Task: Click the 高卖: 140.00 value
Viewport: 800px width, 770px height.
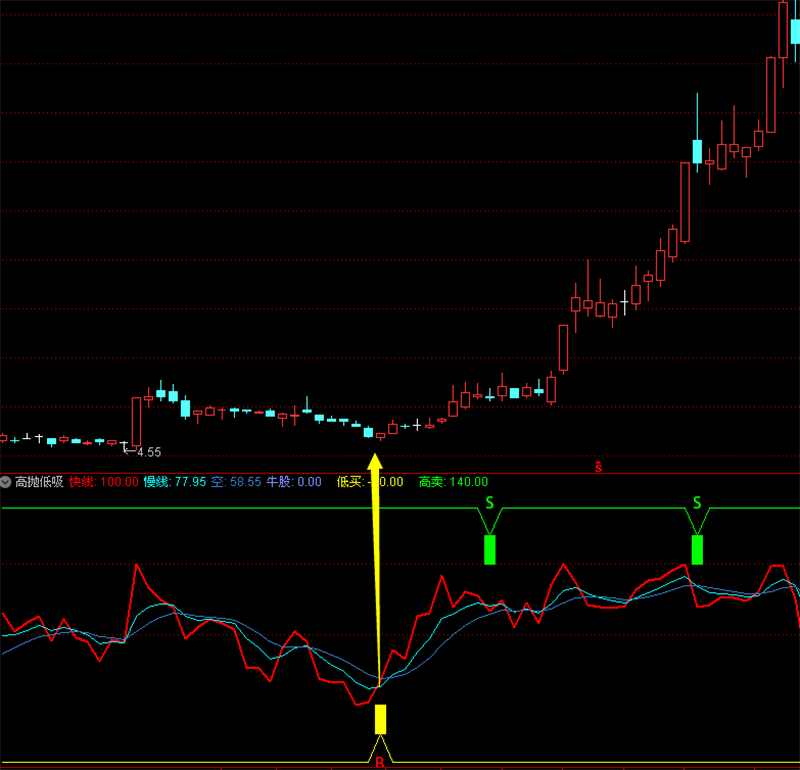Action: [x=453, y=482]
